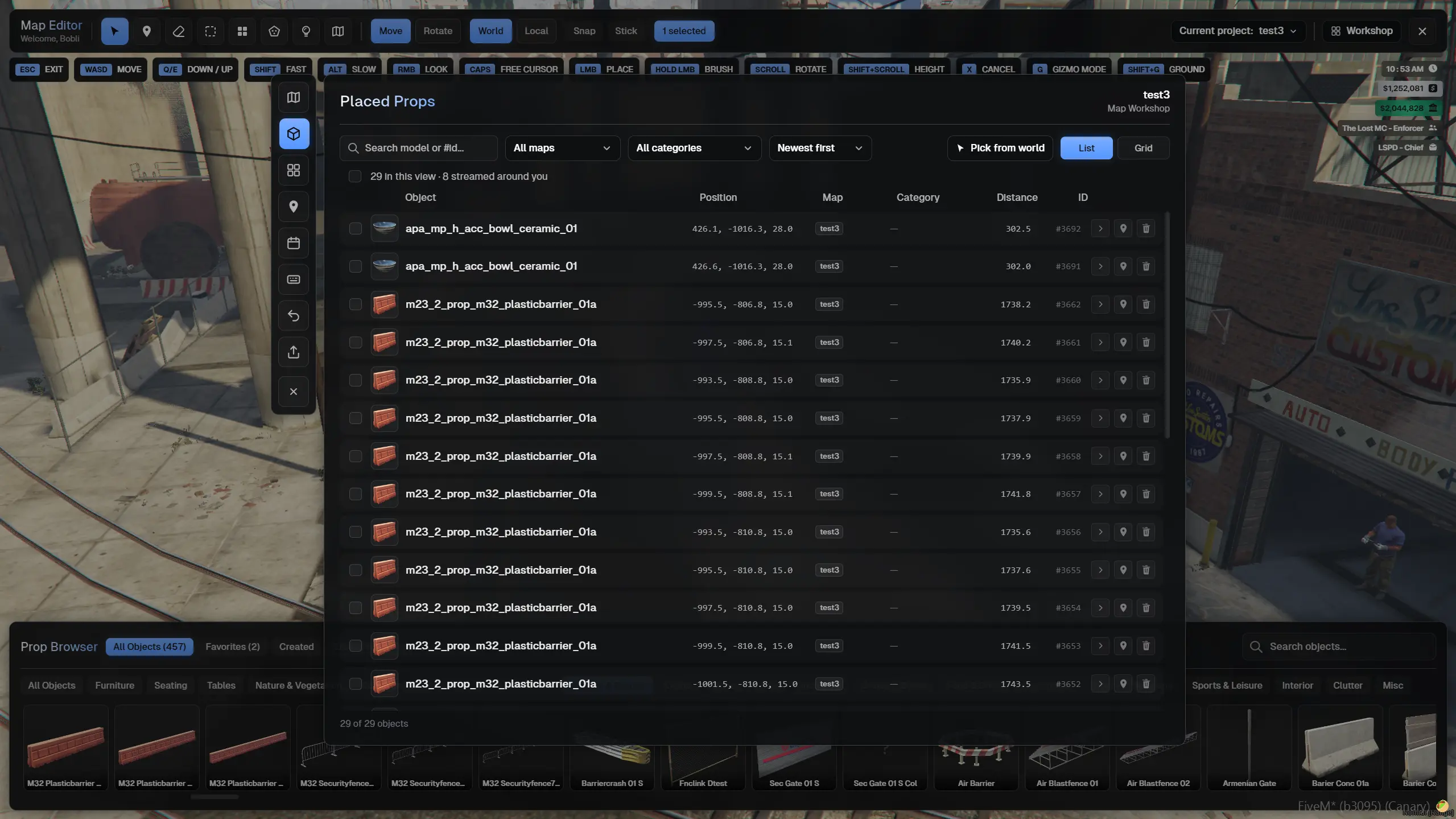Click the undo arrow sidebar icon
The width and height of the screenshot is (1456, 819).
[294, 316]
